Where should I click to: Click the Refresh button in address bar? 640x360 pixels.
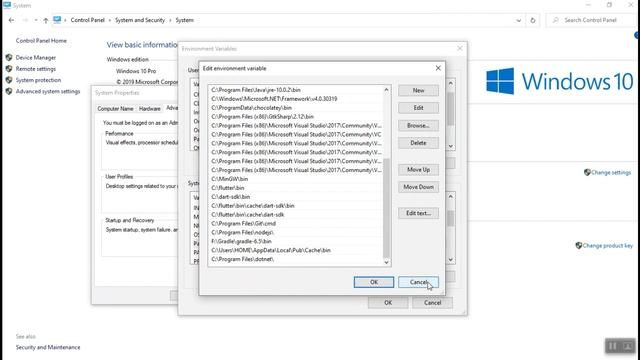(x=533, y=20)
